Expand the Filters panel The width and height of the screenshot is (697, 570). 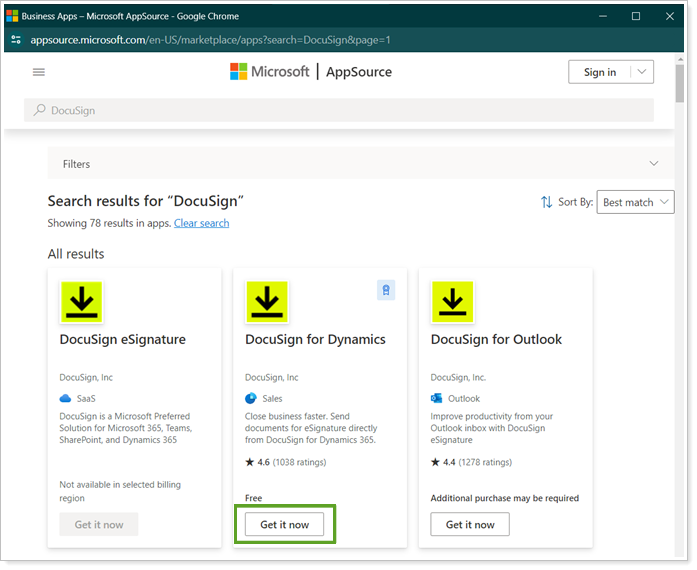[x=653, y=164]
